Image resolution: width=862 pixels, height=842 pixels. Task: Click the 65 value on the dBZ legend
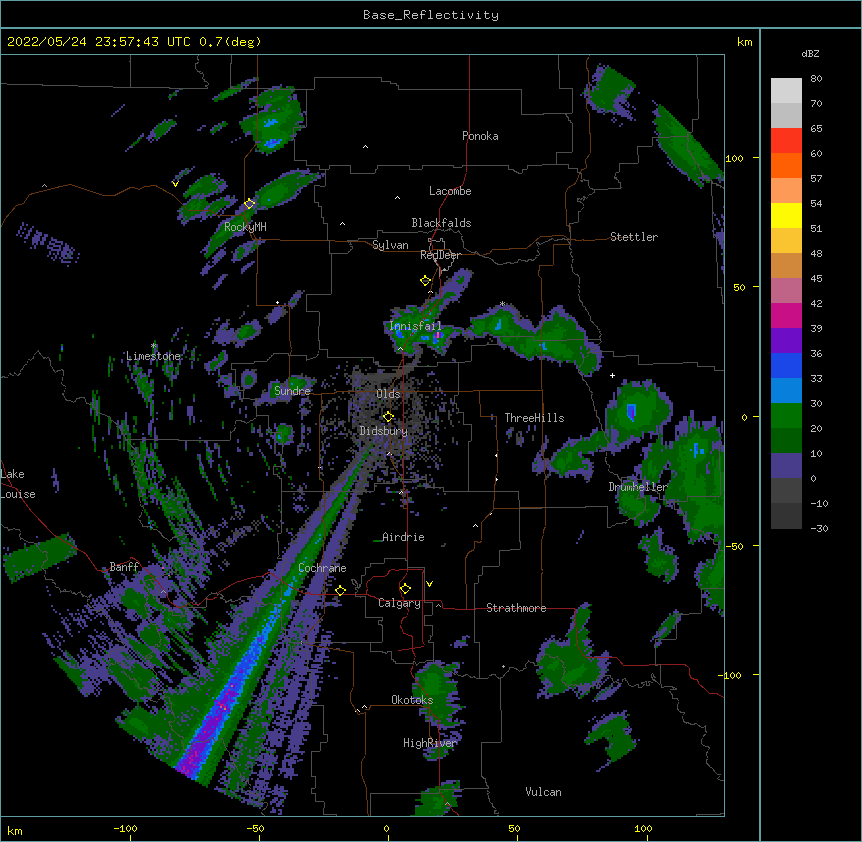tap(816, 129)
